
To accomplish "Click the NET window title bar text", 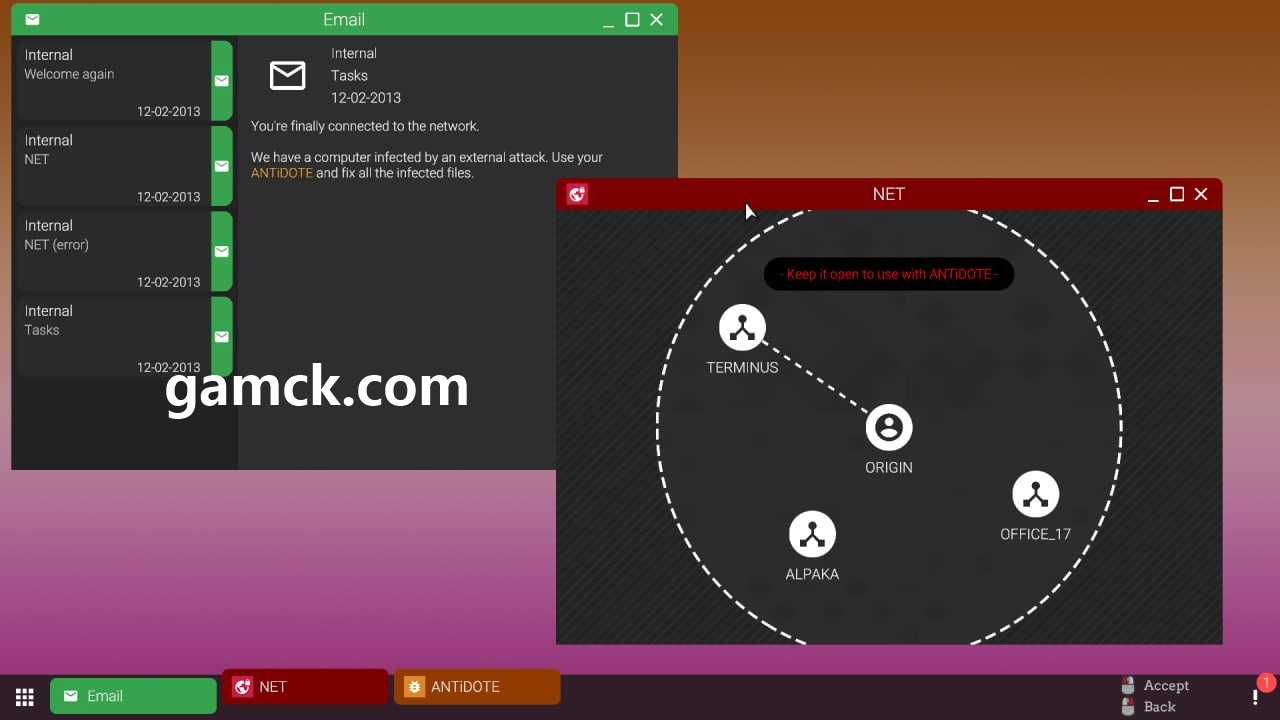I will tap(888, 194).
